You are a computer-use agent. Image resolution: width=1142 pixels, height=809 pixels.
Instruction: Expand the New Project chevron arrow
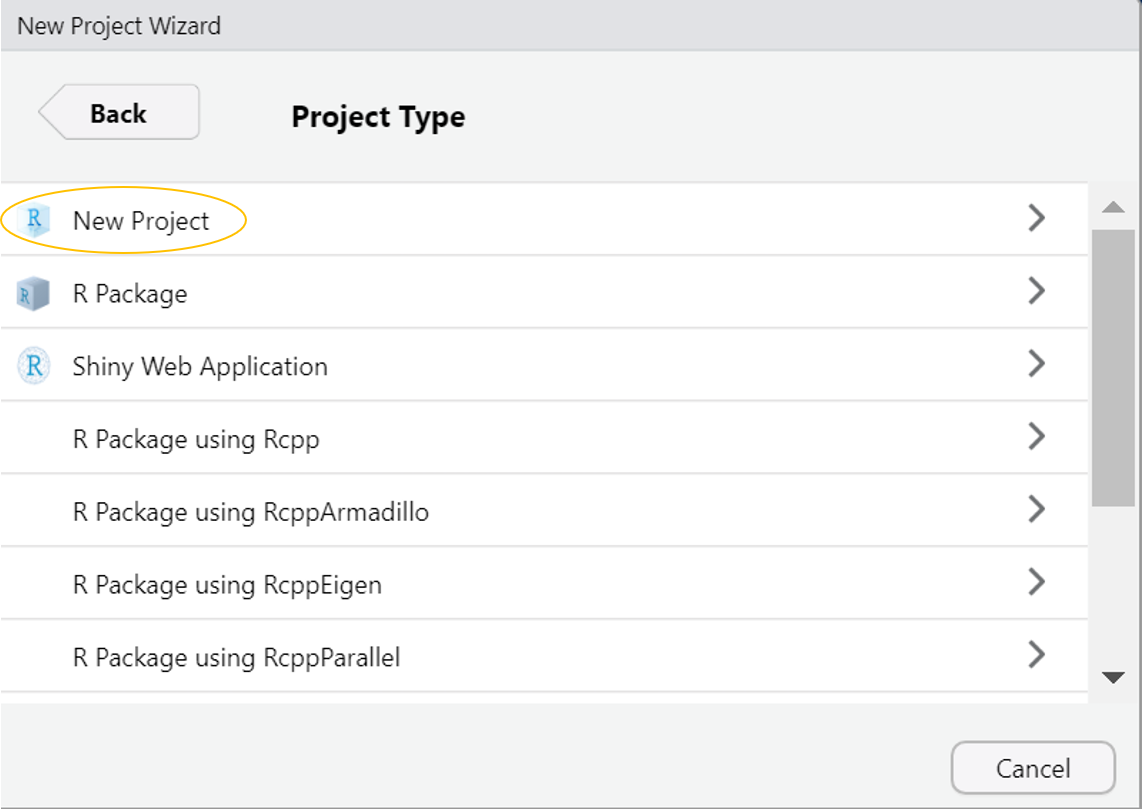click(x=1037, y=218)
